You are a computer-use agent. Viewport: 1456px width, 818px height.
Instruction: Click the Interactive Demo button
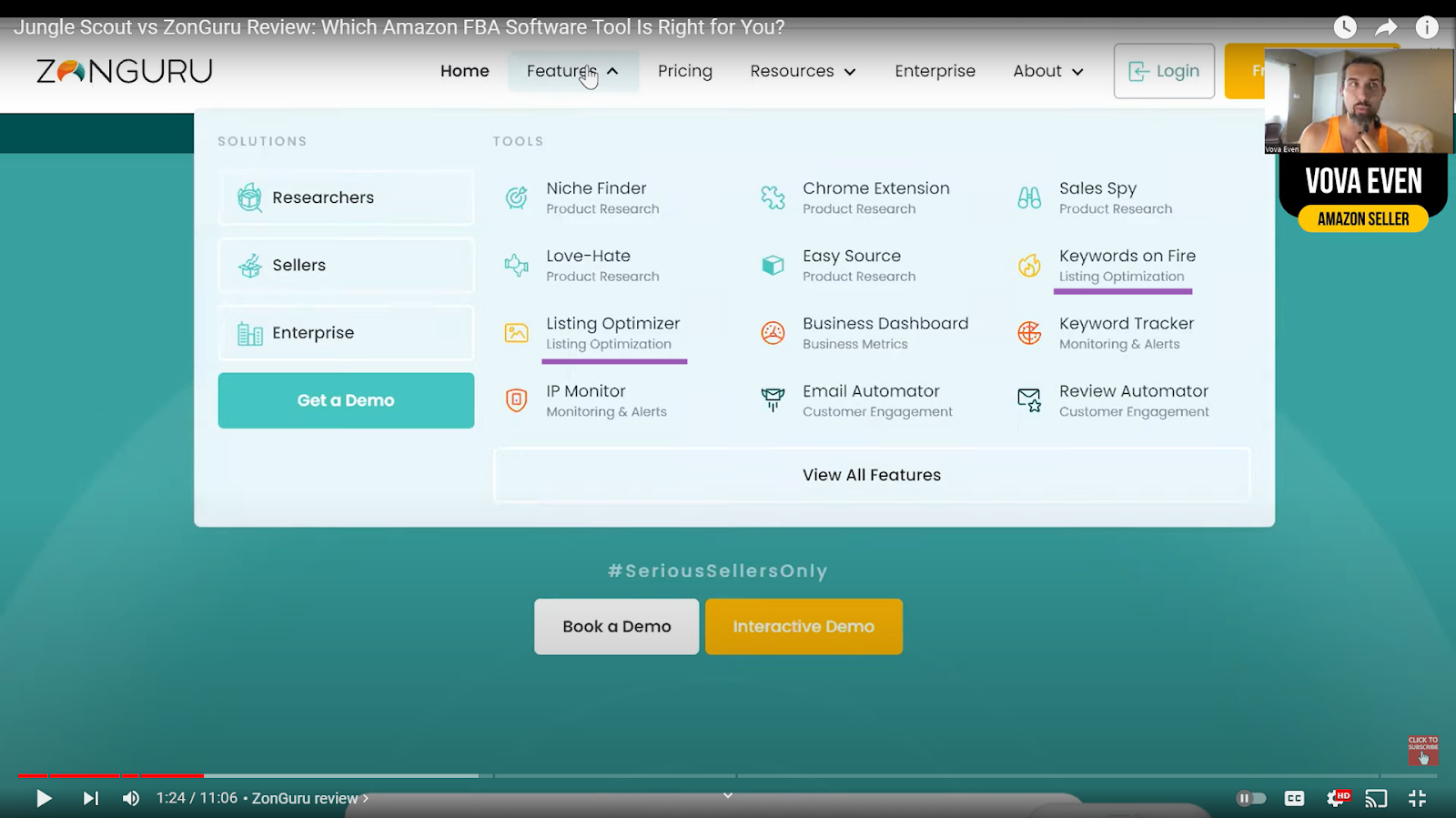[804, 627]
